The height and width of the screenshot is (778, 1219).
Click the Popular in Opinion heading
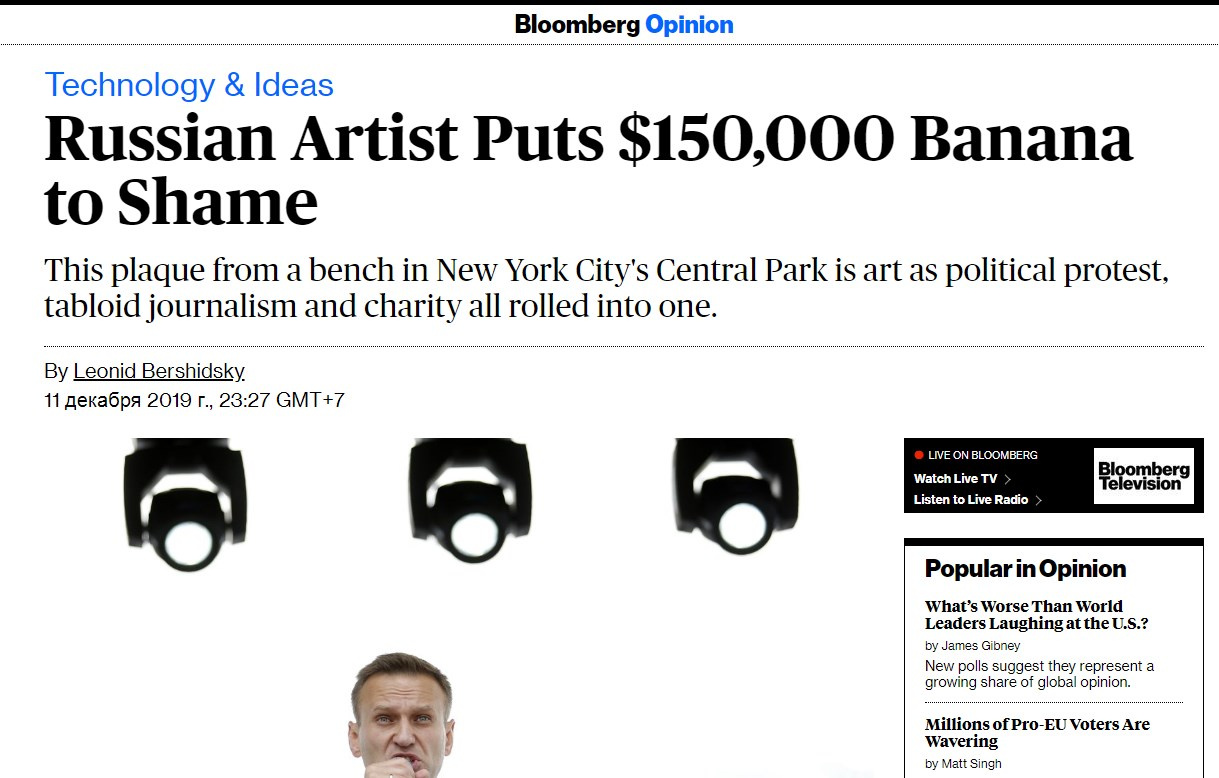pos(1025,569)
